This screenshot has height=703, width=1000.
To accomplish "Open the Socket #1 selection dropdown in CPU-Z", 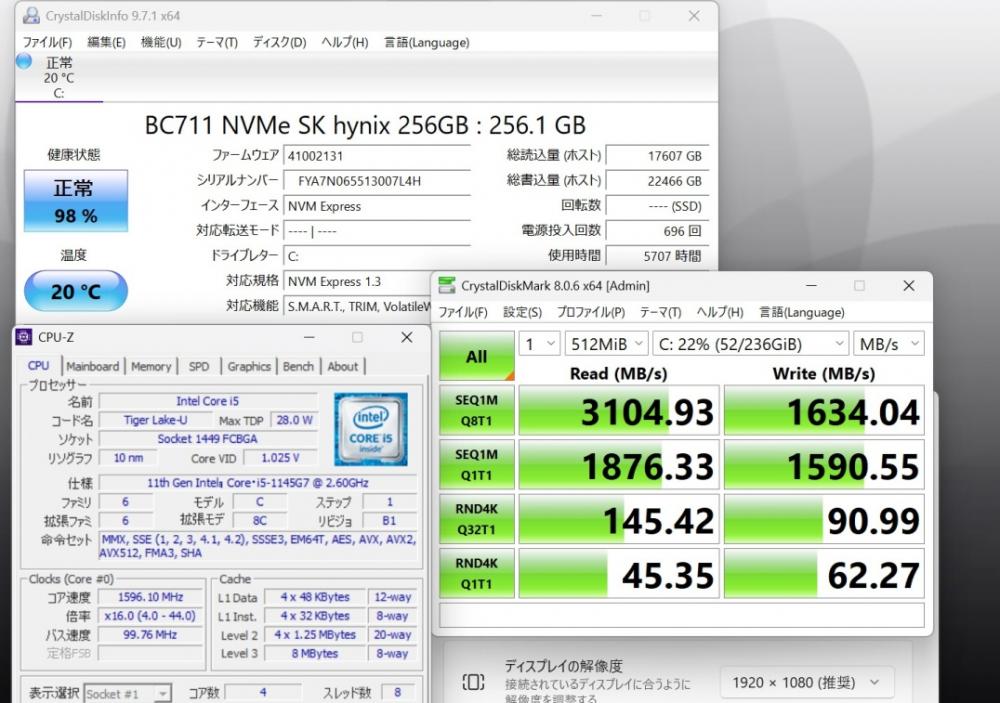I will click(x=128, y=693).
